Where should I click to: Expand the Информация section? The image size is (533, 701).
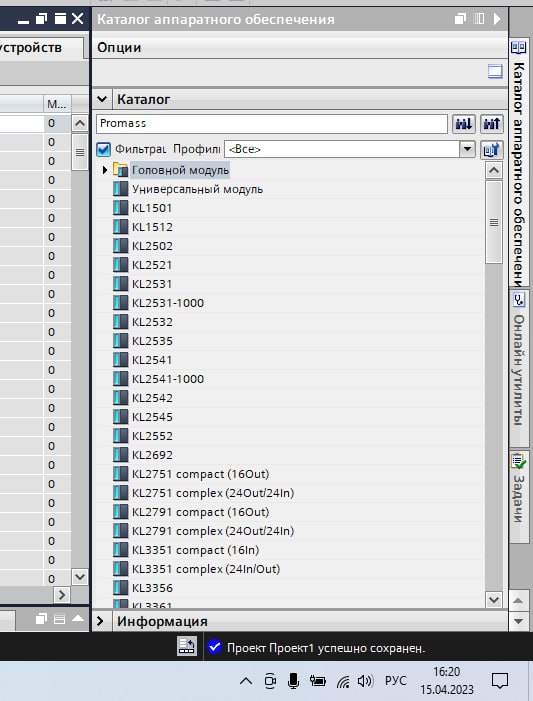[x=101, y=621]
